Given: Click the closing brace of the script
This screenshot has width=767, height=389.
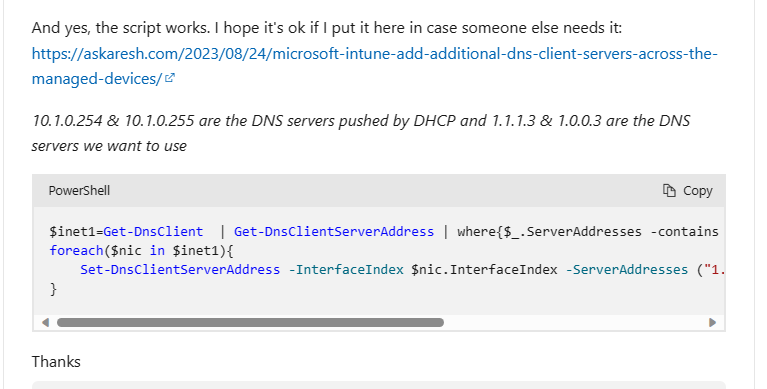Looking at the screenshot, I should pos(53,289).
